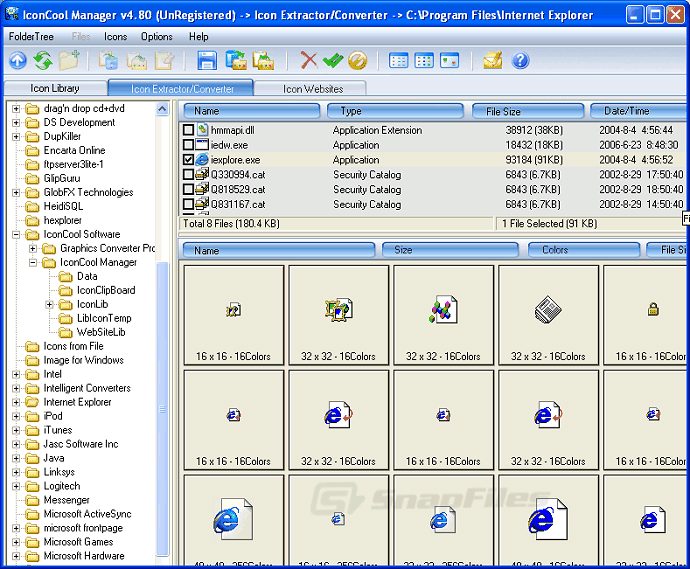690x569 pixels.
Task: Open the Icons menu
Action: (116, 37)
